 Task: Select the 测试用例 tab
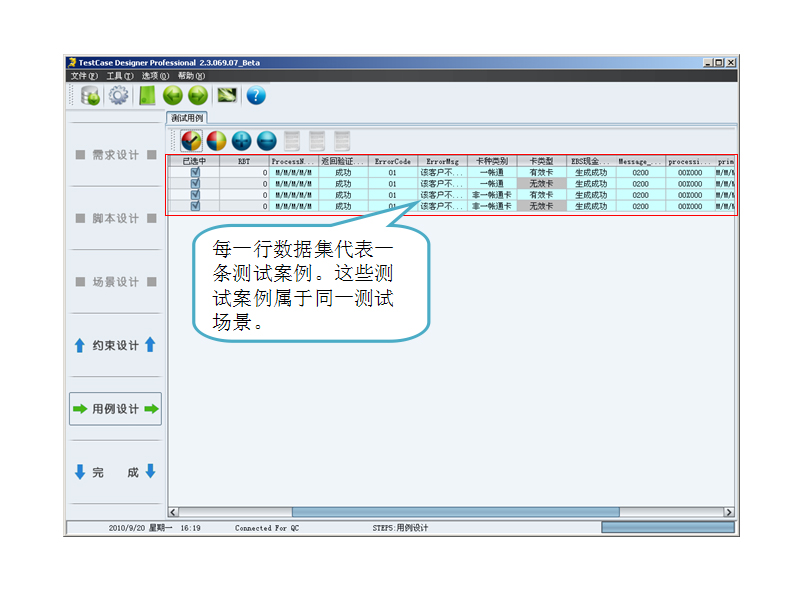click(x=187, y=118)
